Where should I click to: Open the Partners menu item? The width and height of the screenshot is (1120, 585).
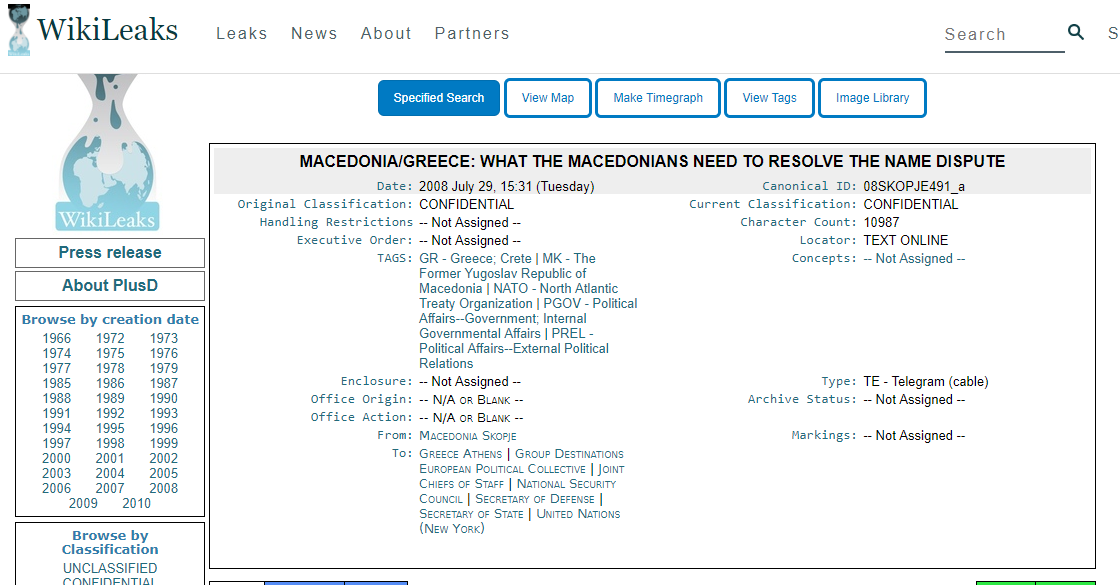point(472,33)
